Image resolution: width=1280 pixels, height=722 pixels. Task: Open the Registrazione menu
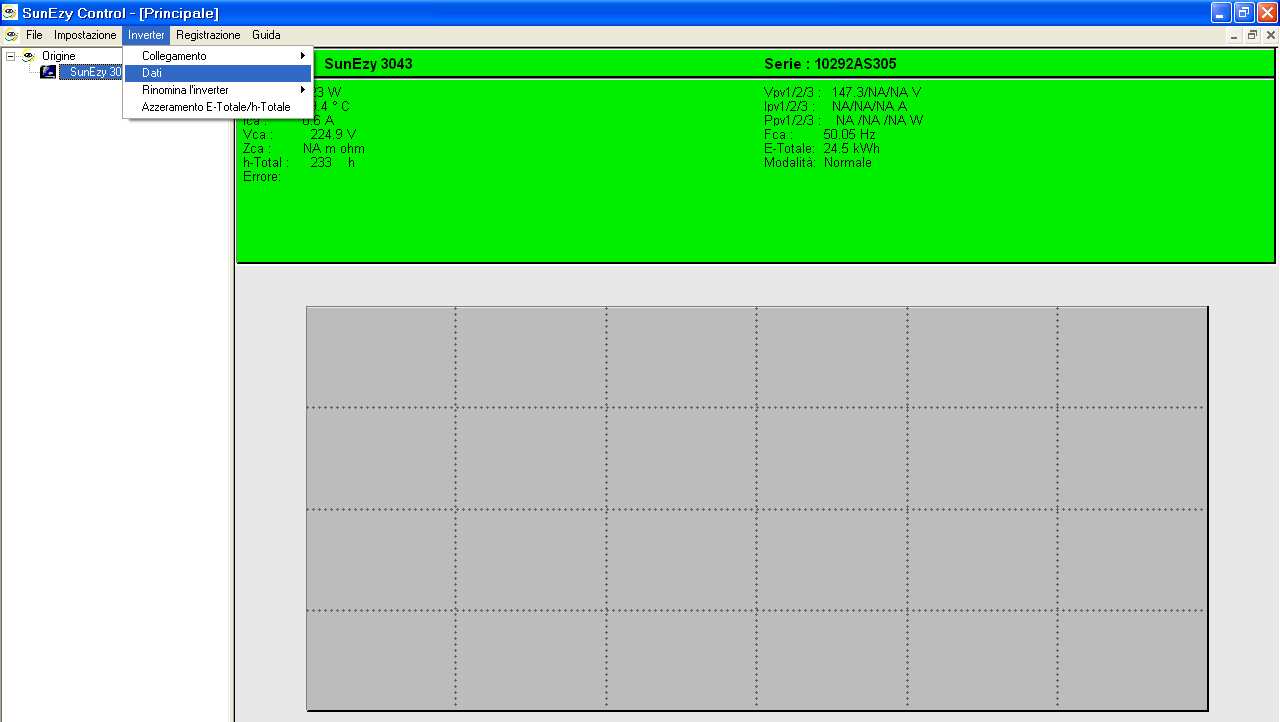208,35
